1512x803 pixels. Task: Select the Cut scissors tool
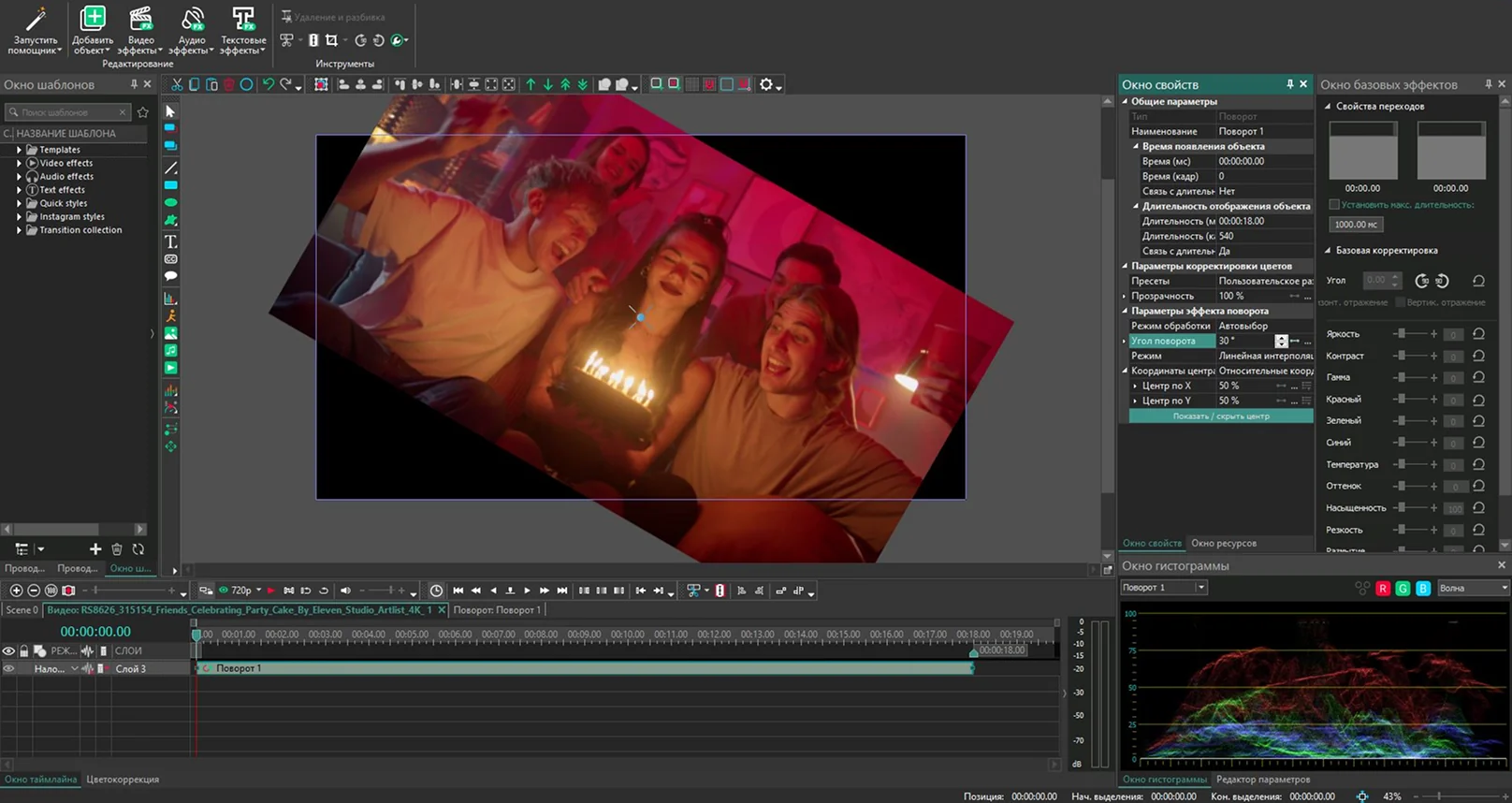pos(177,84)
